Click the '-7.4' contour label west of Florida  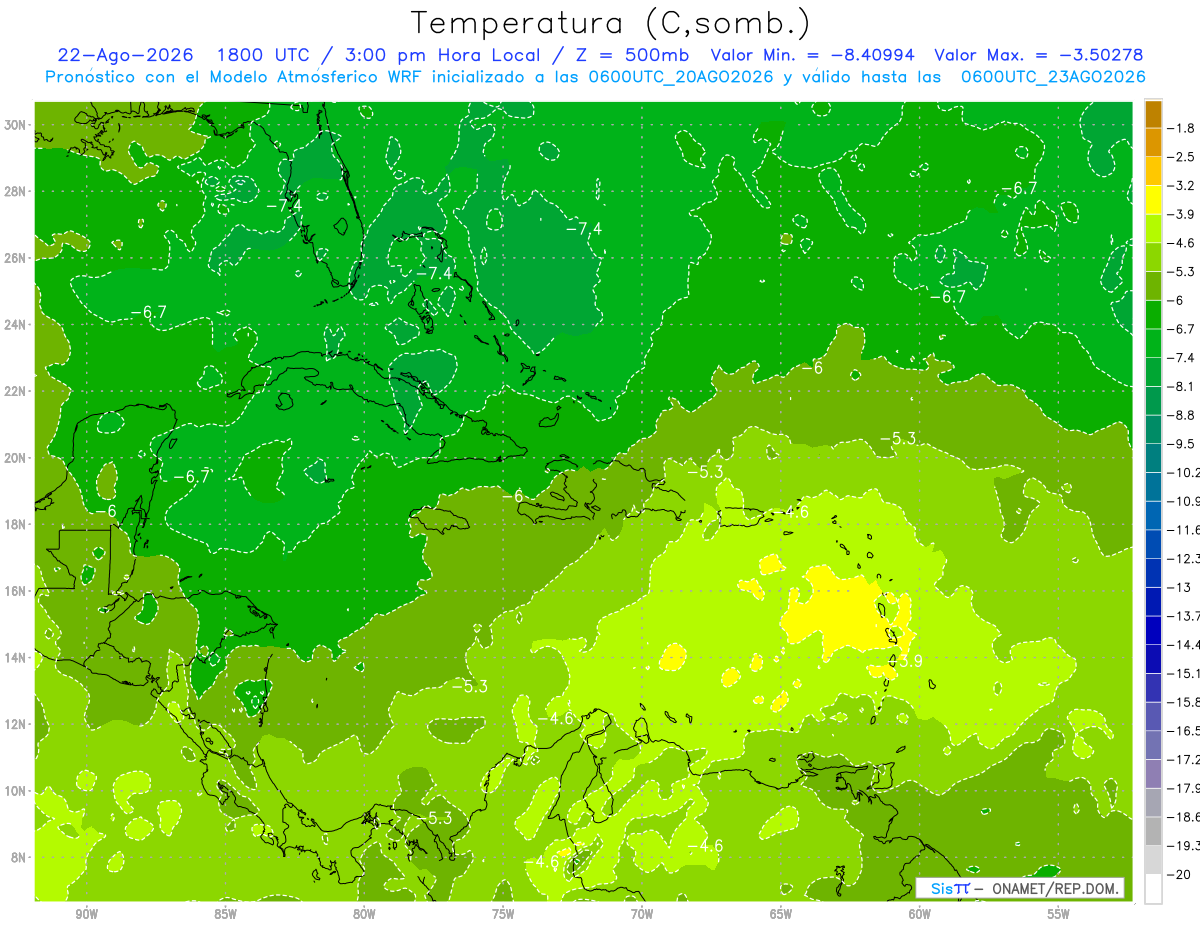[284, 205]
